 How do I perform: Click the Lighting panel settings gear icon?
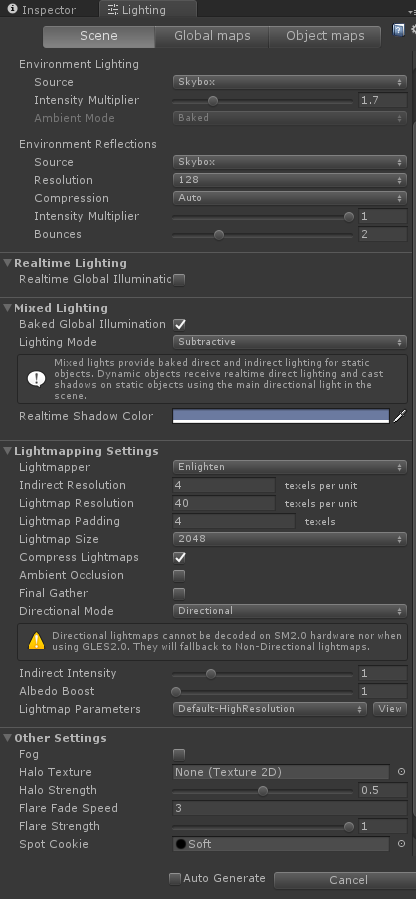pyautogui.click(x=413, y=30)
